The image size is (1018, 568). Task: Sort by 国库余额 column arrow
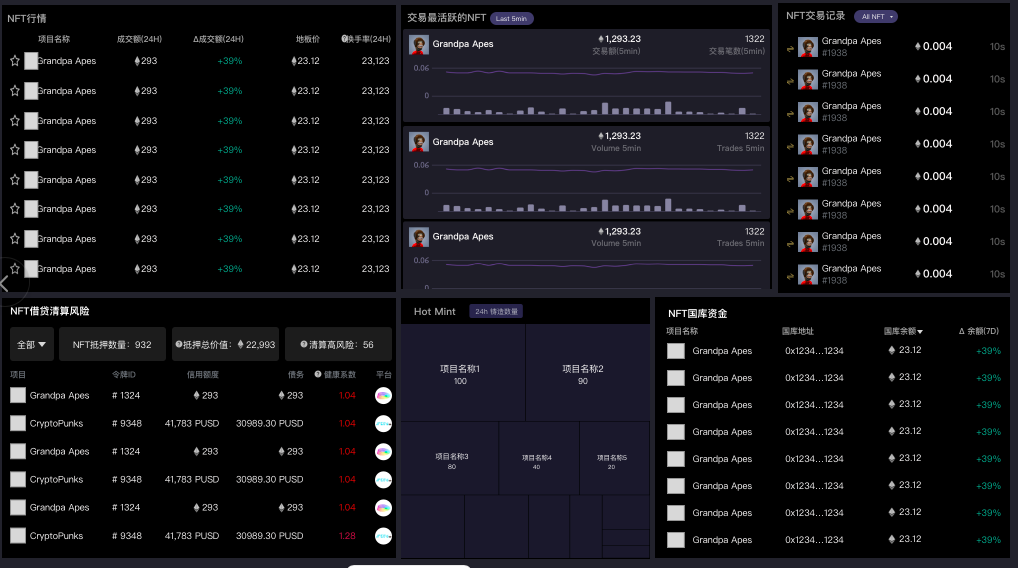click(920, 331)
